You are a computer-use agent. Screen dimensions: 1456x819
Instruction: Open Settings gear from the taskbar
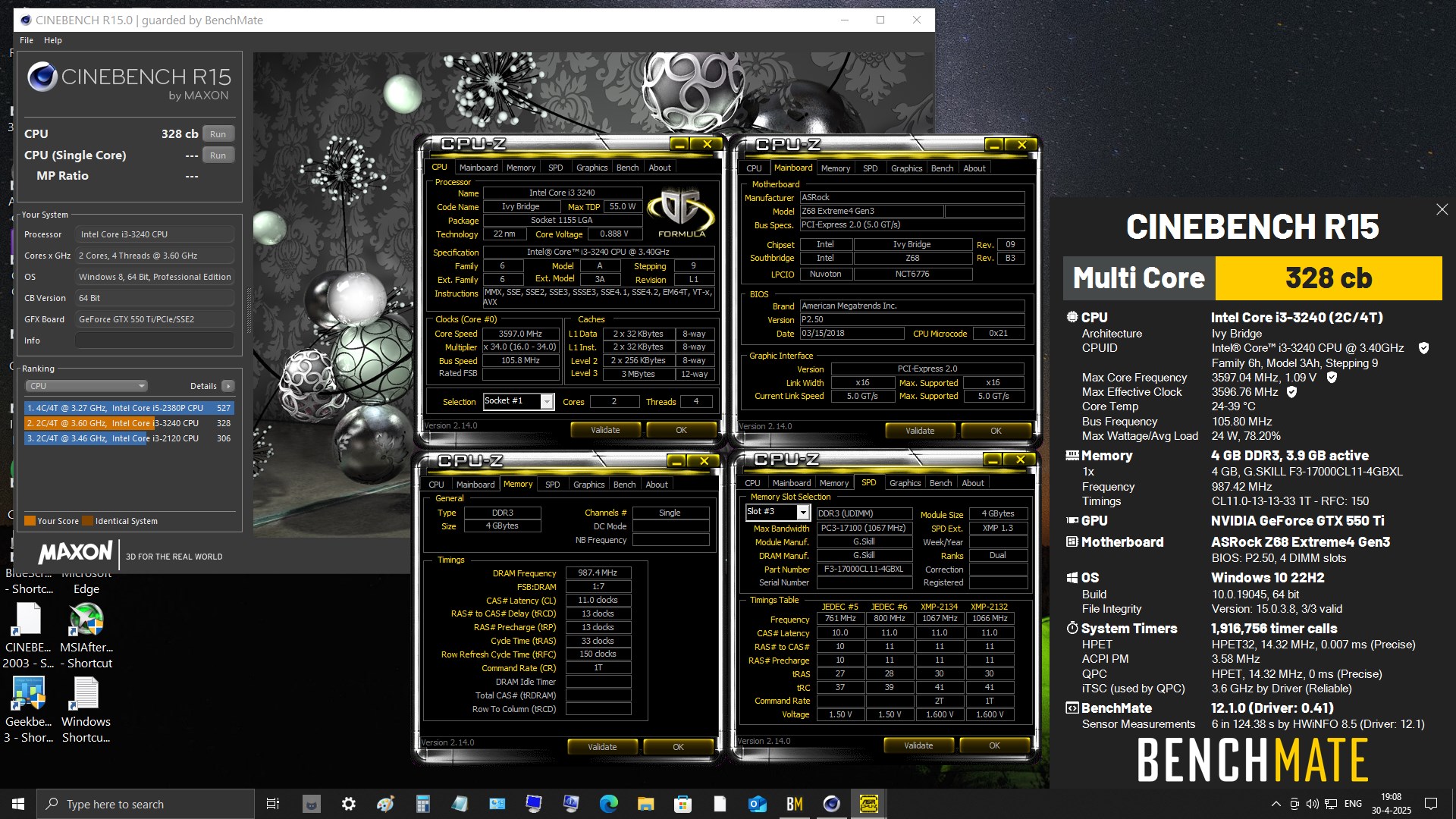[348, 804]
